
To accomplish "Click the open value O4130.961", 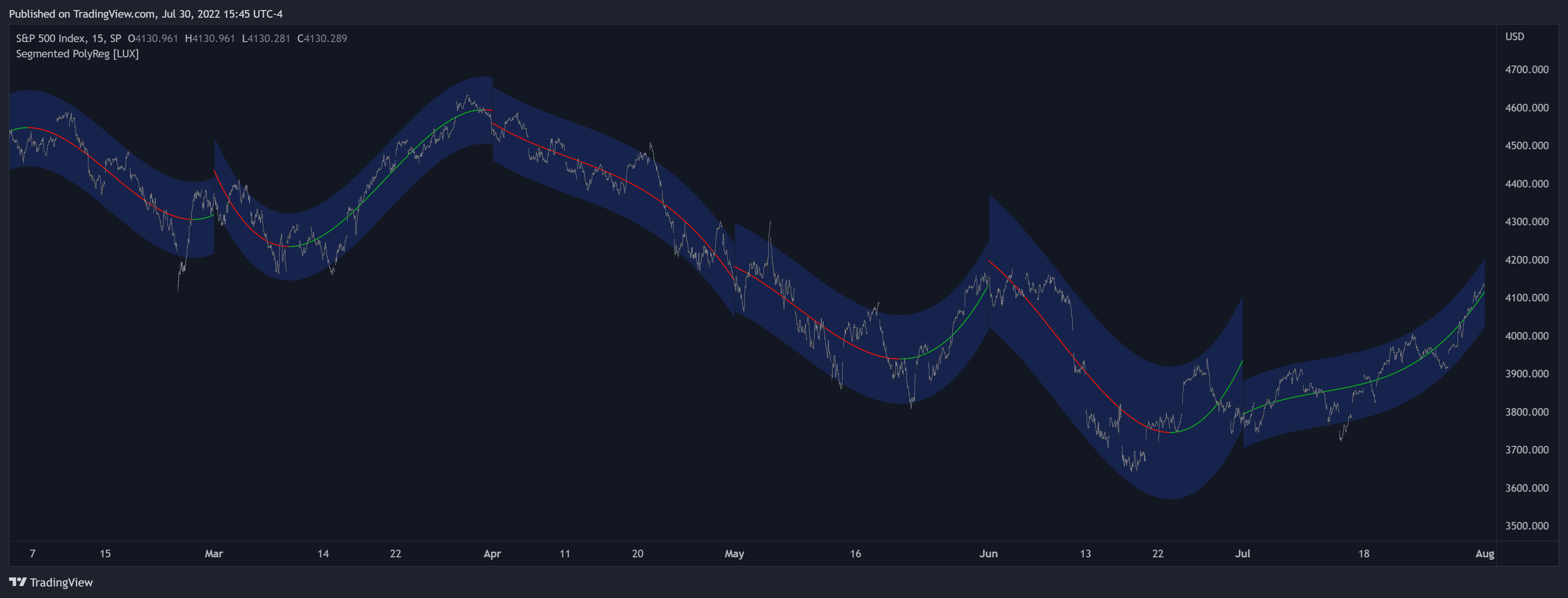I will 153,38.
